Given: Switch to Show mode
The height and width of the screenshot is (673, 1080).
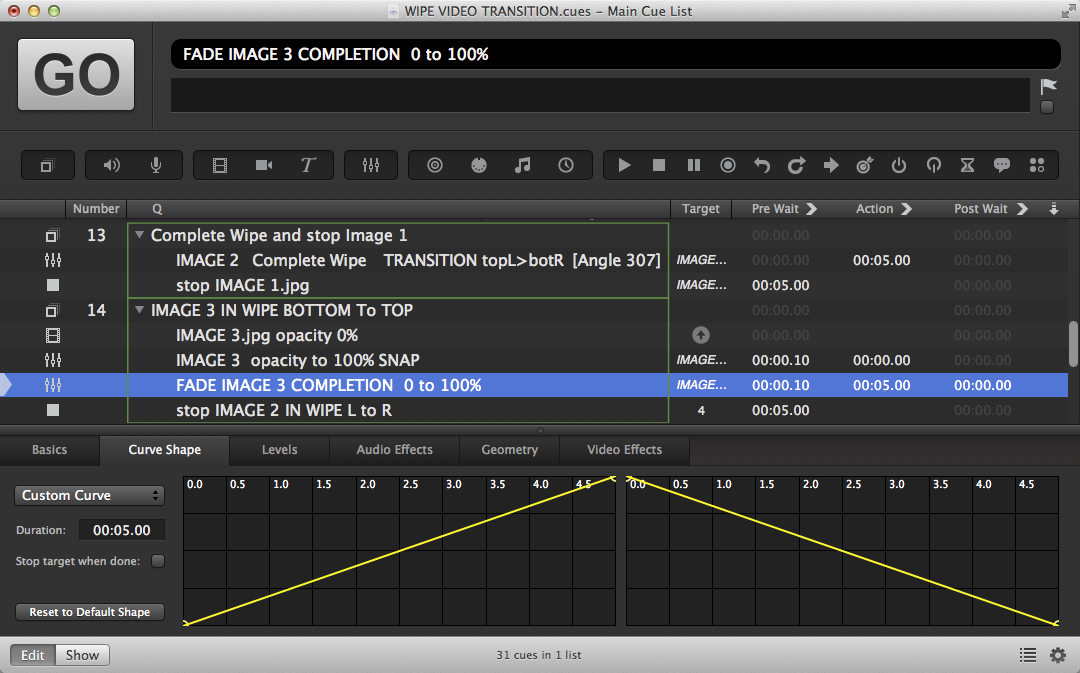Looking at the screenshot, I should [x=82, y=655].
